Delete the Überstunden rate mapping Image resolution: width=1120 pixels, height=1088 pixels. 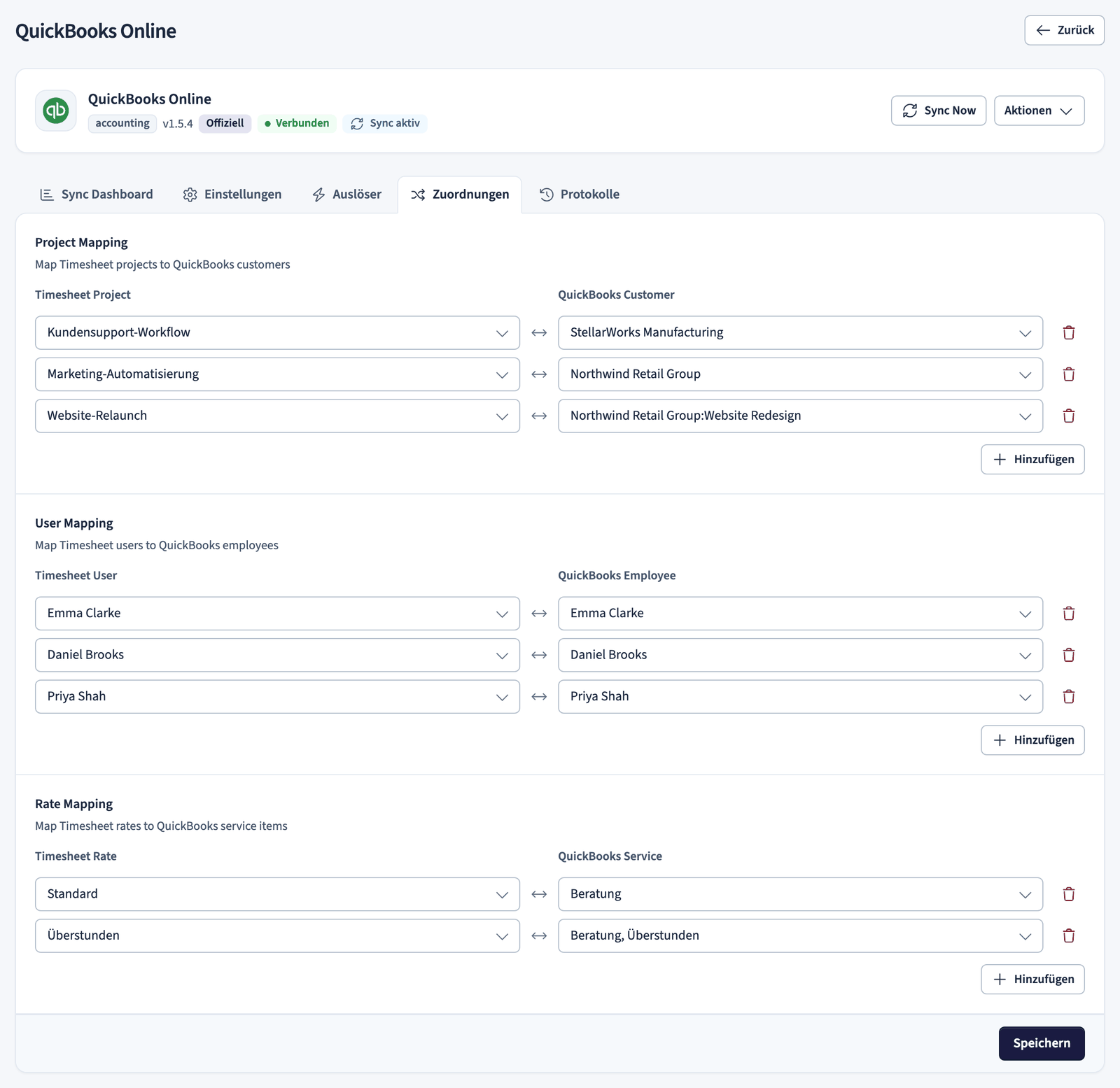[1068, 935]
